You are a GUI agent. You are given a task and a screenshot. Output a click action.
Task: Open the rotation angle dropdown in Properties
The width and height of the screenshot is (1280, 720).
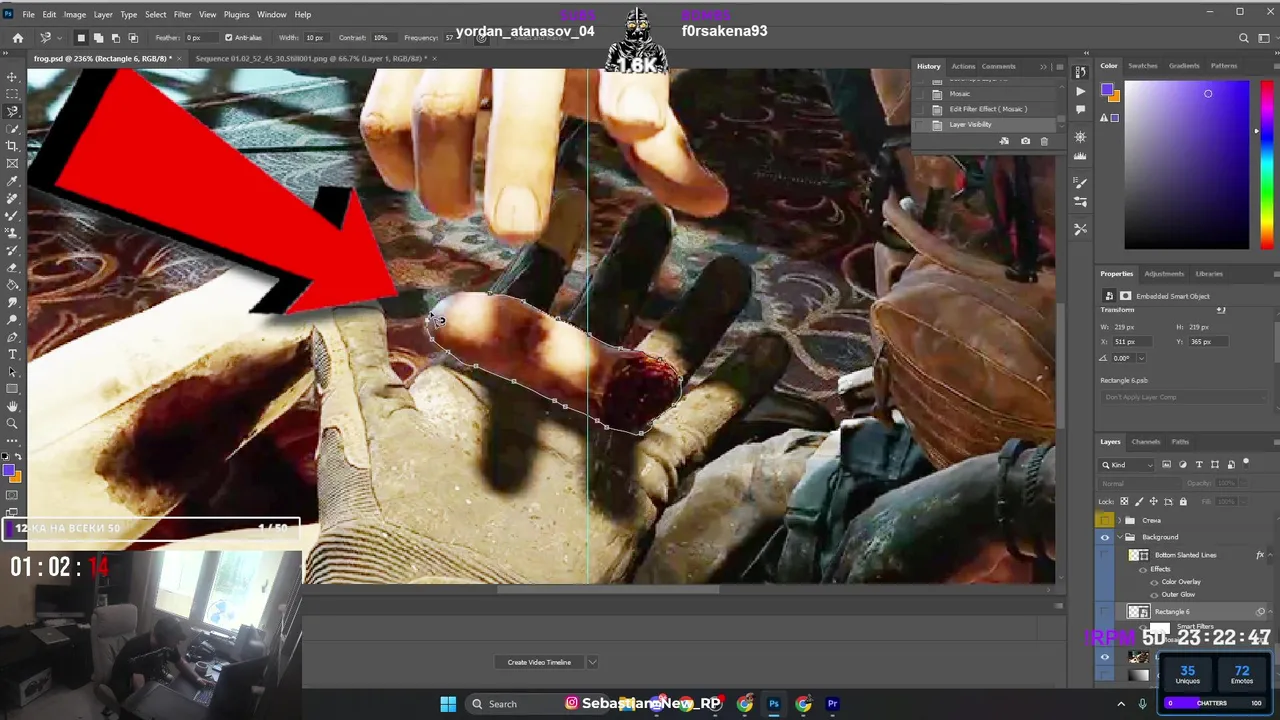pos(1141,358)
